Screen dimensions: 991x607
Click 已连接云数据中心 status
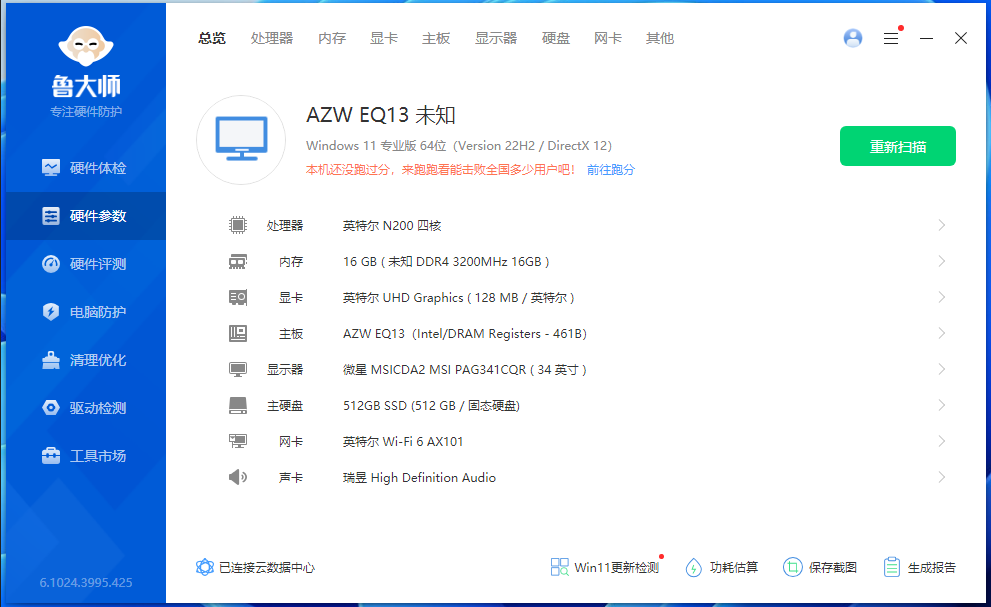pyautogui.click(x=255, y=567)
